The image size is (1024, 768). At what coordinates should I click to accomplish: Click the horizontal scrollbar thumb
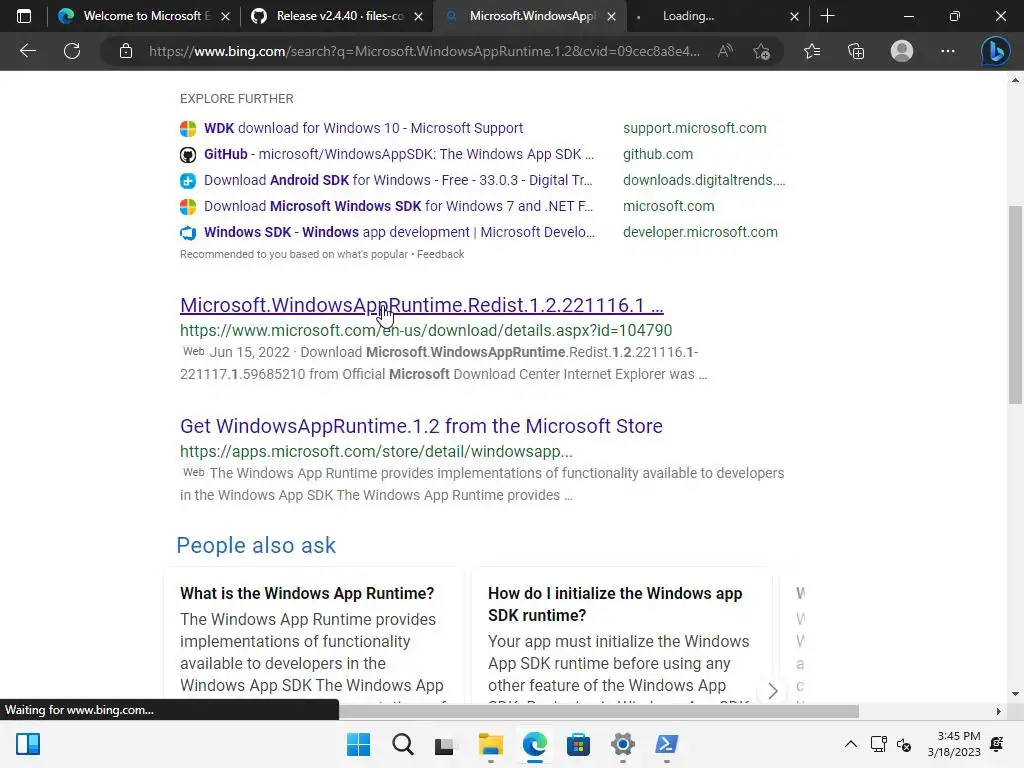tap(599, 711)
